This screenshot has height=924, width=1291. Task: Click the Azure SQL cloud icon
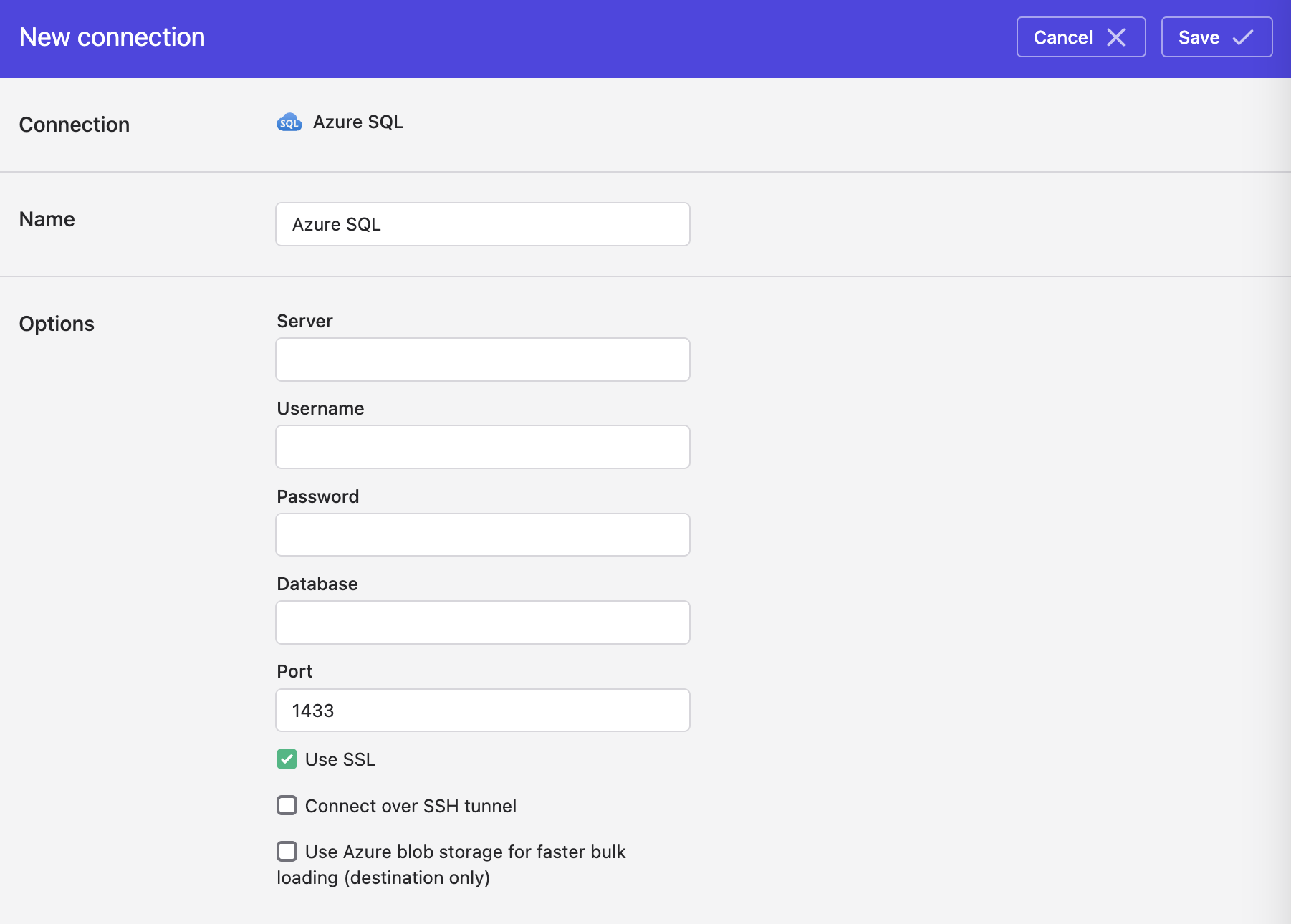[289, 122]
